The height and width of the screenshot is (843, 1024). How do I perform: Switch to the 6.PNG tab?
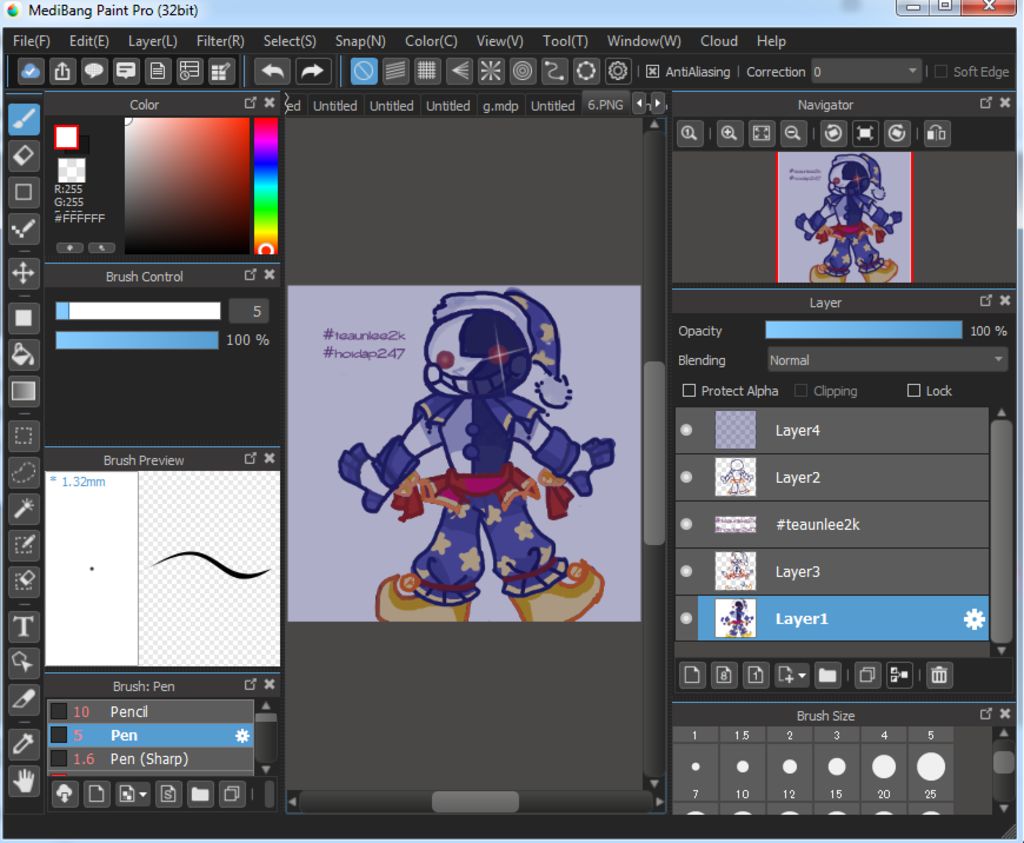coord(605,104)
